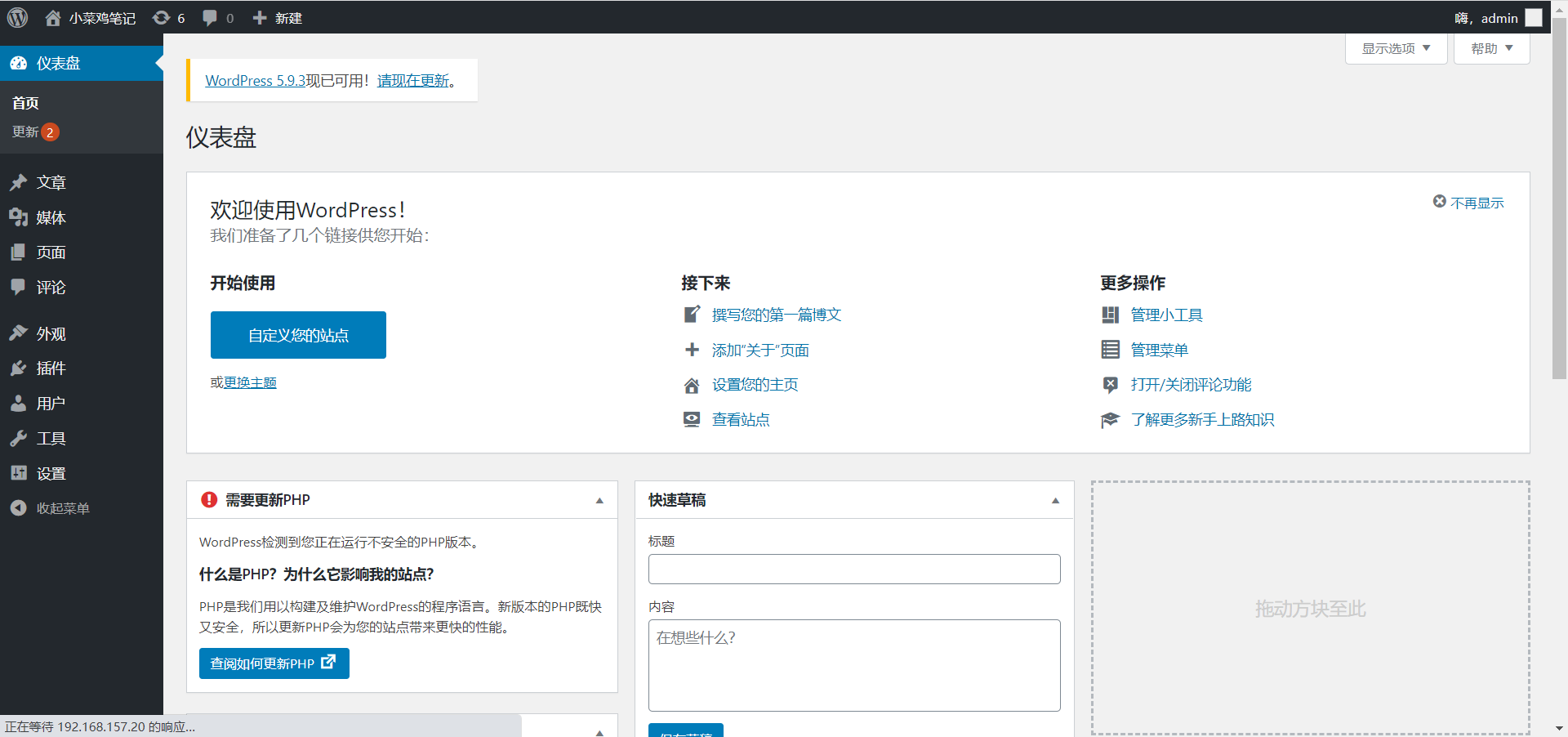The height and width of the screenshot is (737, 1568).
Task: Click the monitor icon beside 查看站点
Action: tap(692, 419)
